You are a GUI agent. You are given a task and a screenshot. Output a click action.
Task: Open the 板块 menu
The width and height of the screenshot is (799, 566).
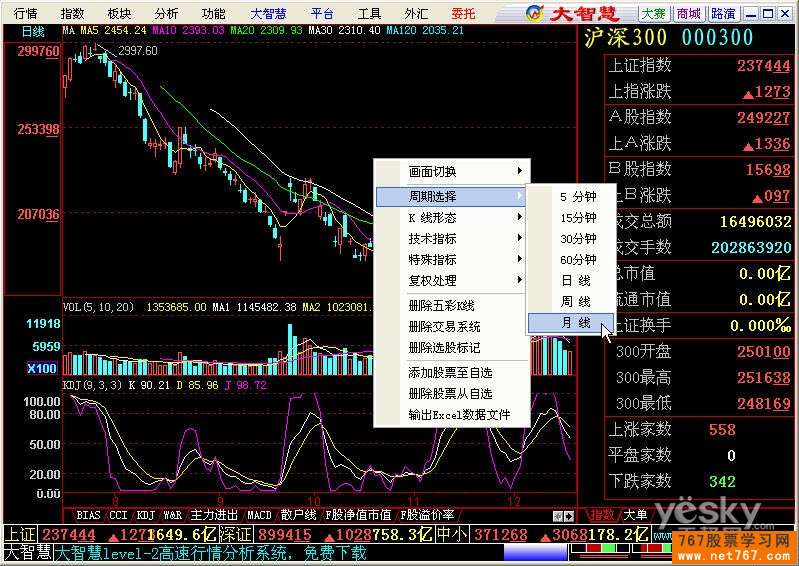pos(119,14)
